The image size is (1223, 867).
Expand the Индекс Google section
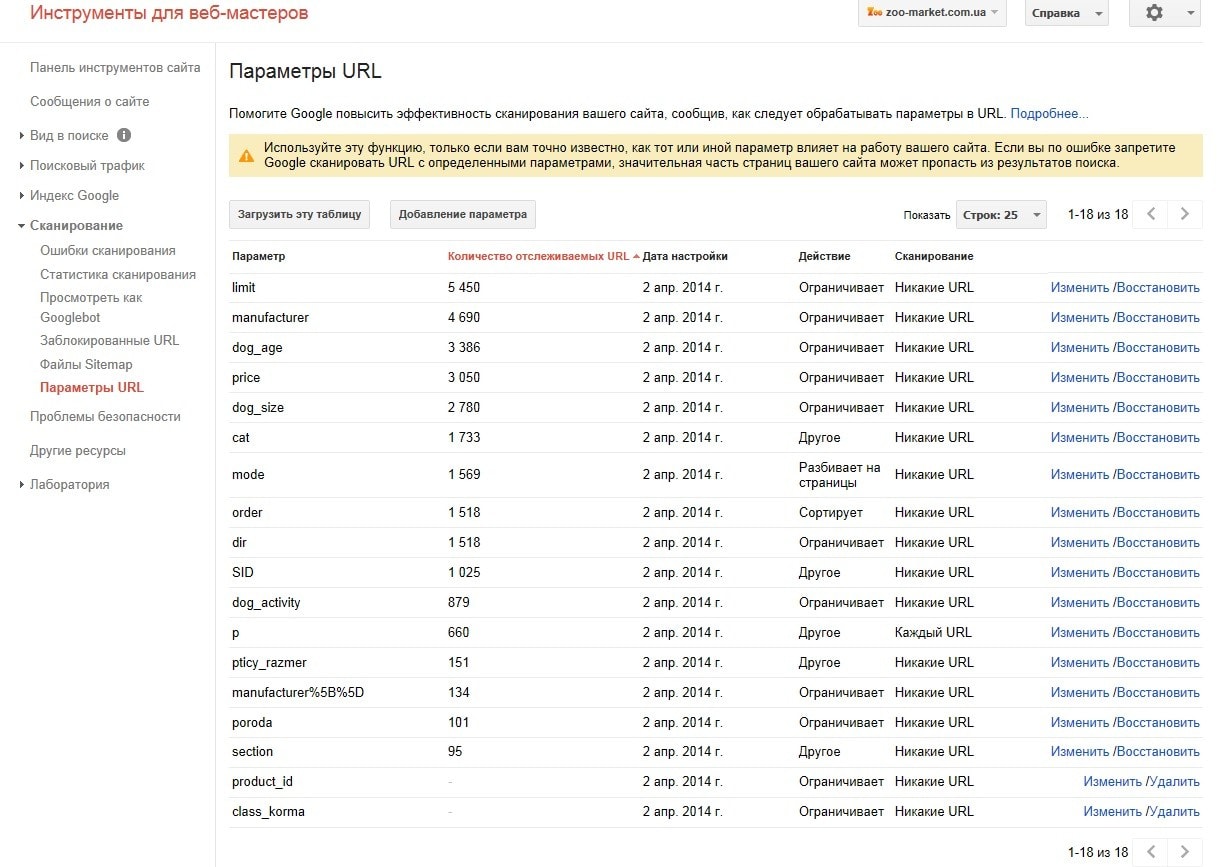(74, 196)
